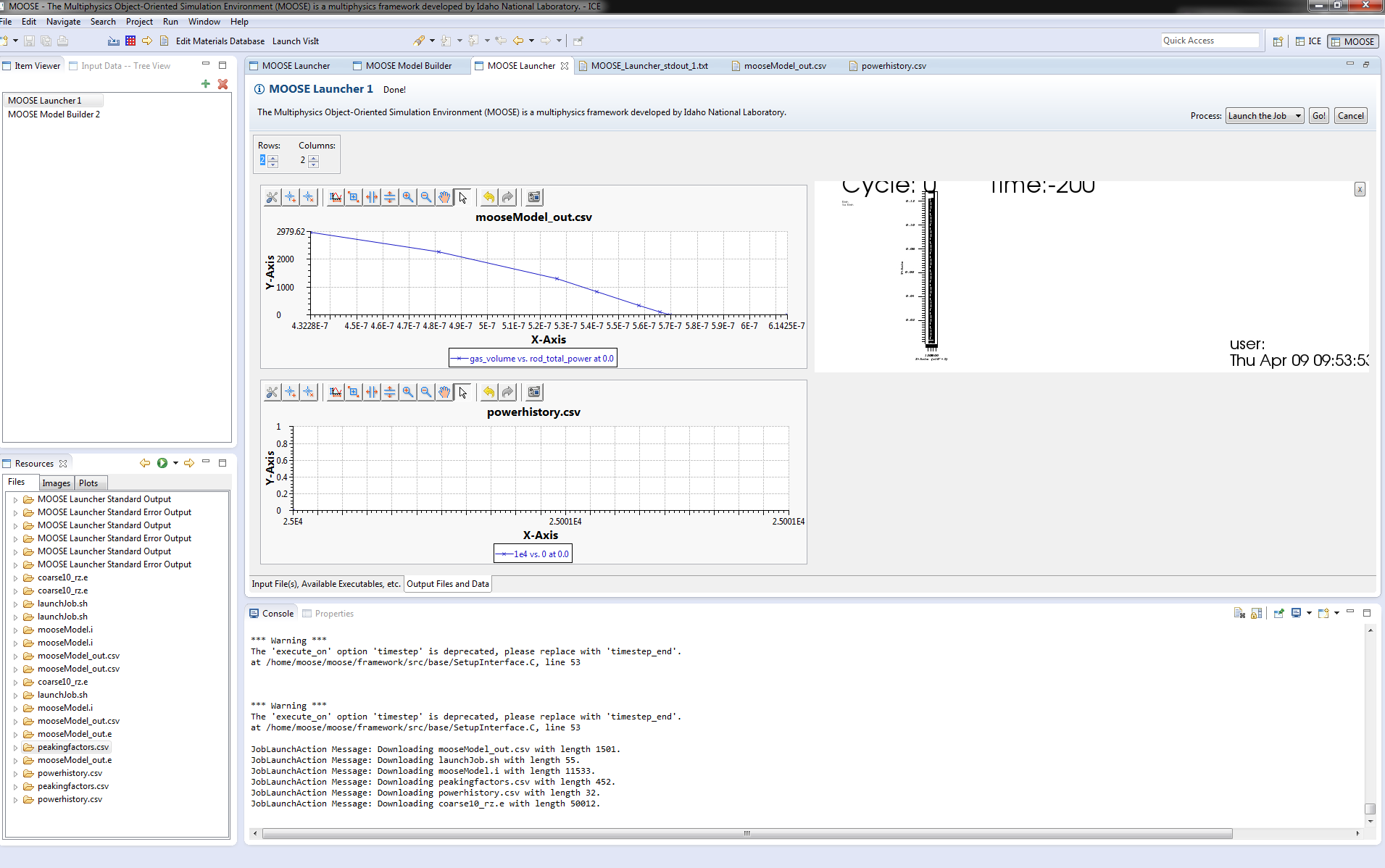Image resolution: width=1385 pixels, height=868 pixels.
Task: Save snapshot of mooseModel_out.csv plot
Action: tap(534, 197)
